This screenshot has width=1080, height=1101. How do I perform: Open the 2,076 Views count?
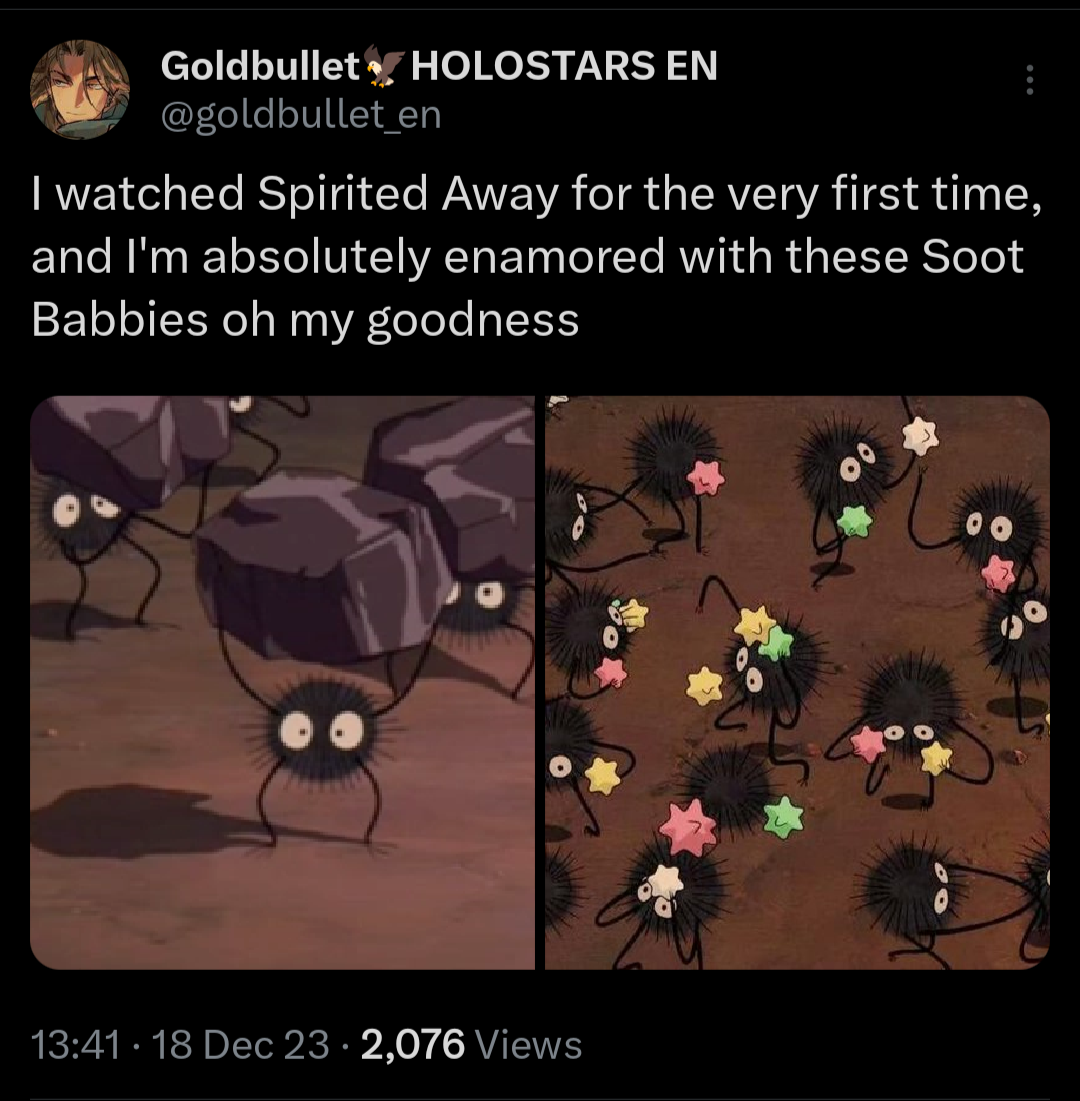pyautogui.click(x=471, y=1044)
